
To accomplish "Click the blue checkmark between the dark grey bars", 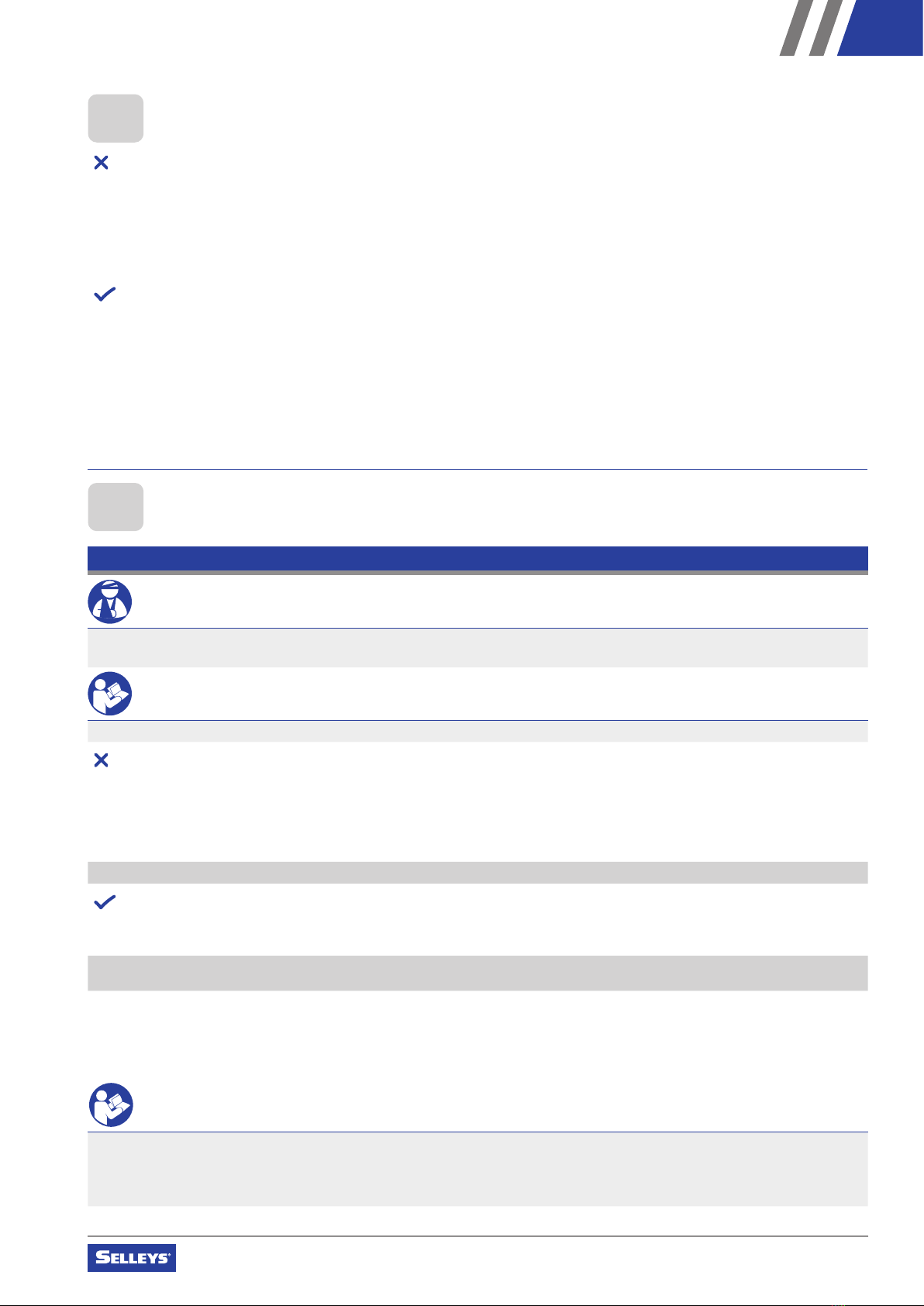I will point(104,901).
